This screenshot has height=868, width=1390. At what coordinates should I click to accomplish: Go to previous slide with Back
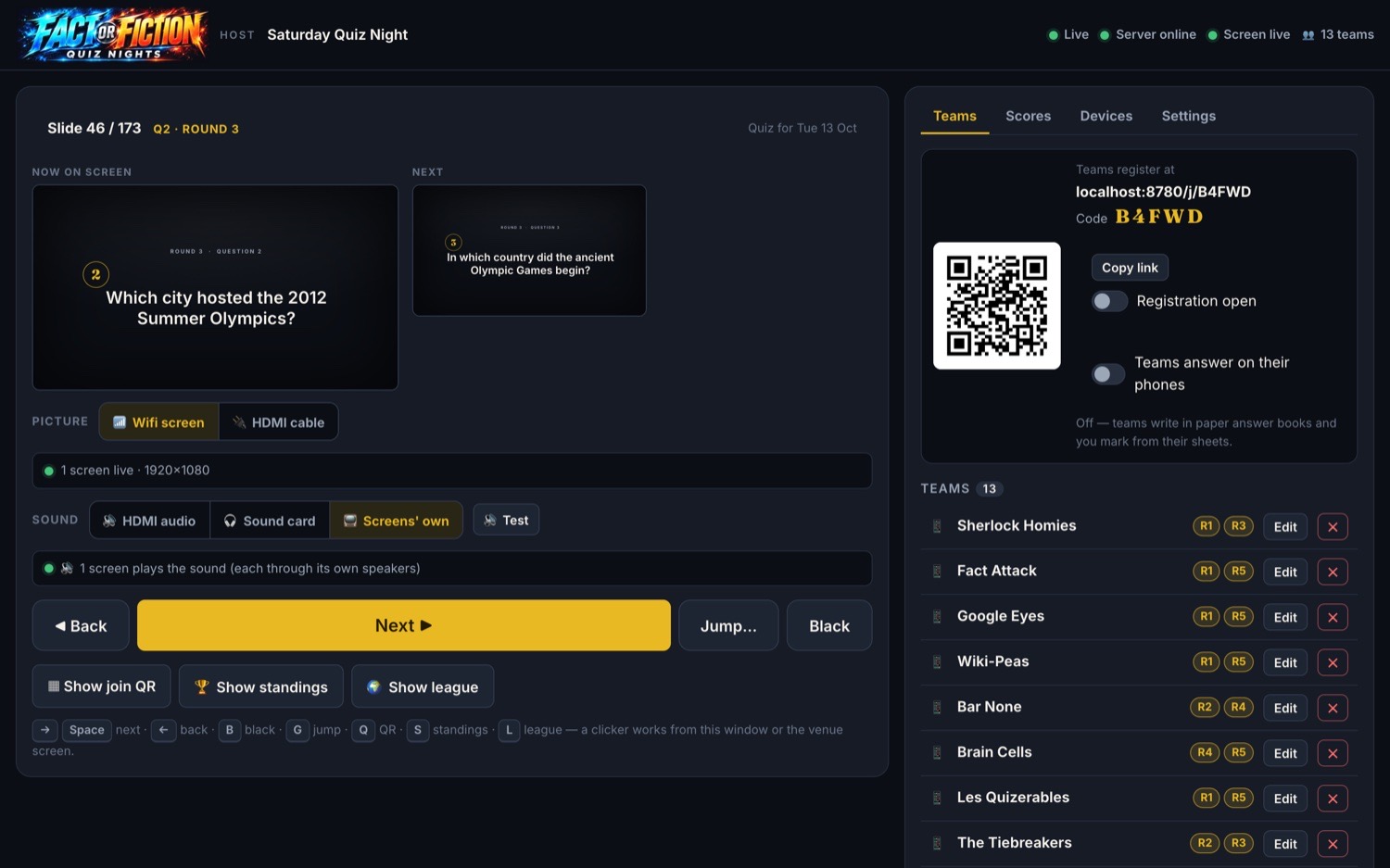point(81,625)
